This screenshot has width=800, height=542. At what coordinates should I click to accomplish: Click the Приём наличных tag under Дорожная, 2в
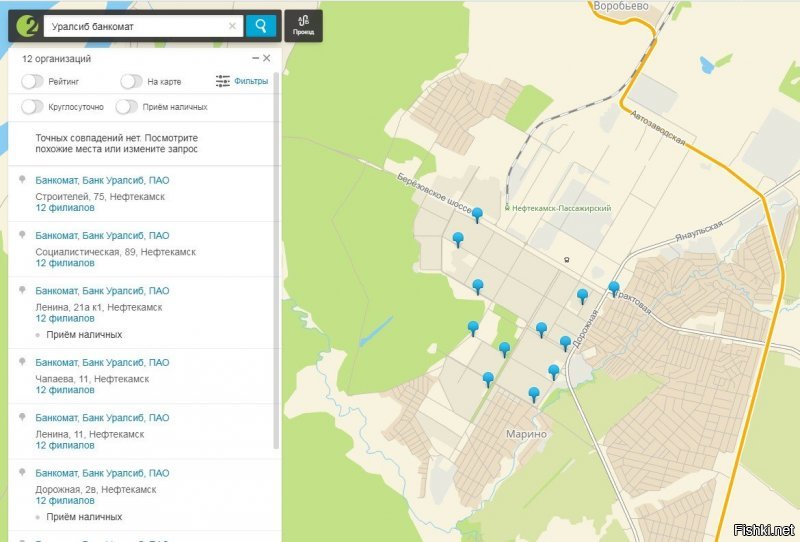pos(84,517)
